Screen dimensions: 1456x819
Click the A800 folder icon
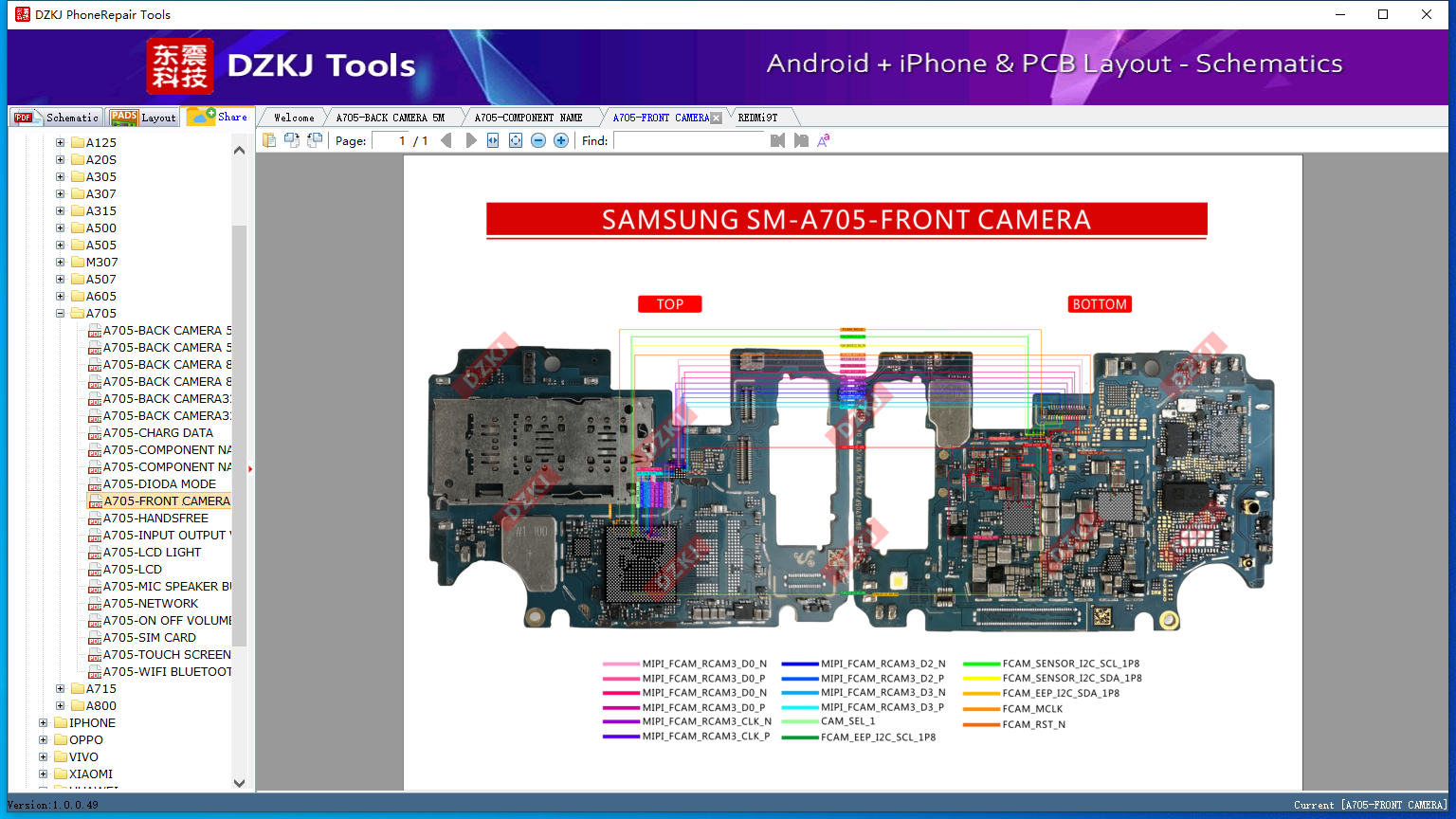(x=78, y=706)
